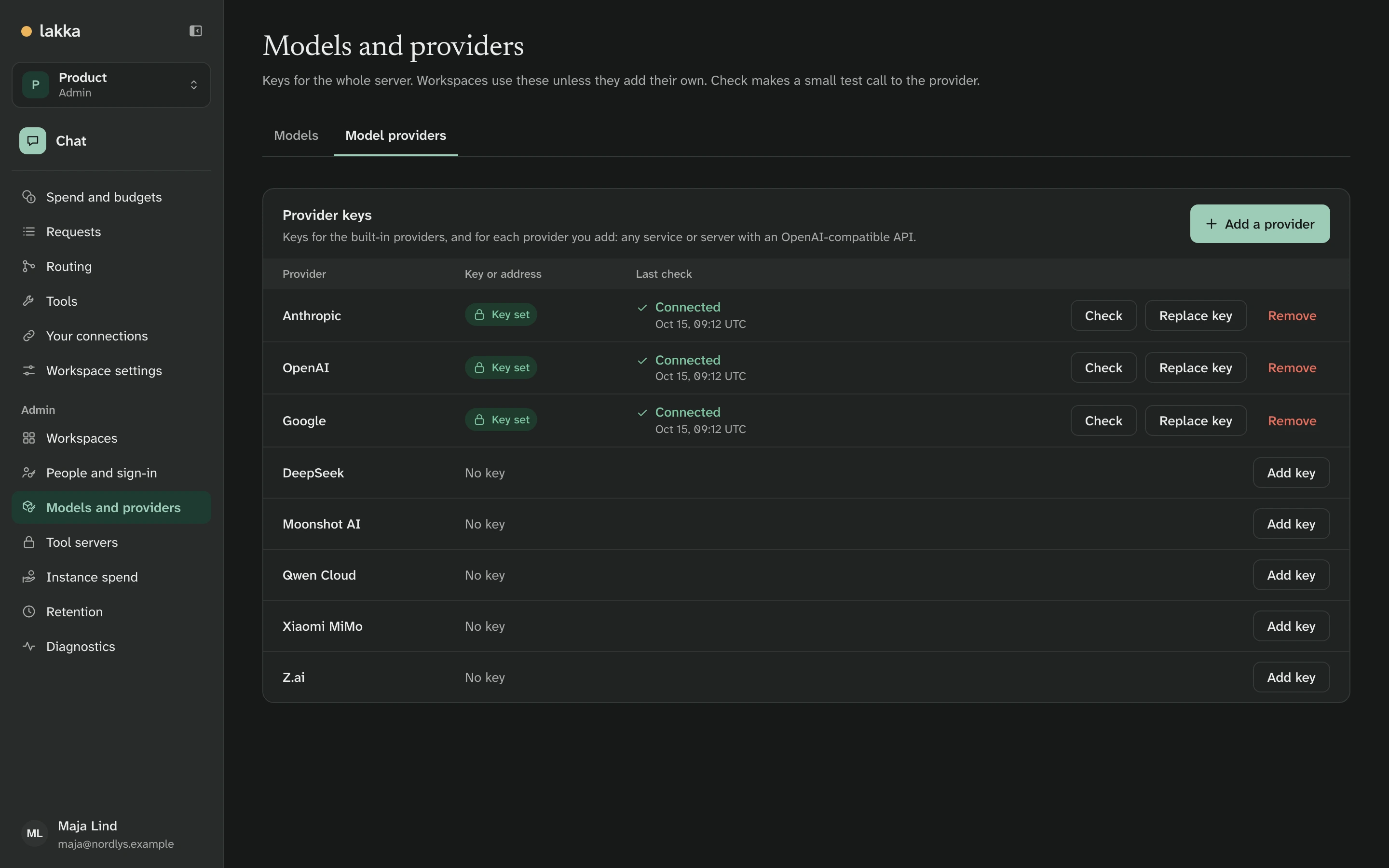Remove the Google provider
The image size is (1389, 868).
(x=1292, y=421)
